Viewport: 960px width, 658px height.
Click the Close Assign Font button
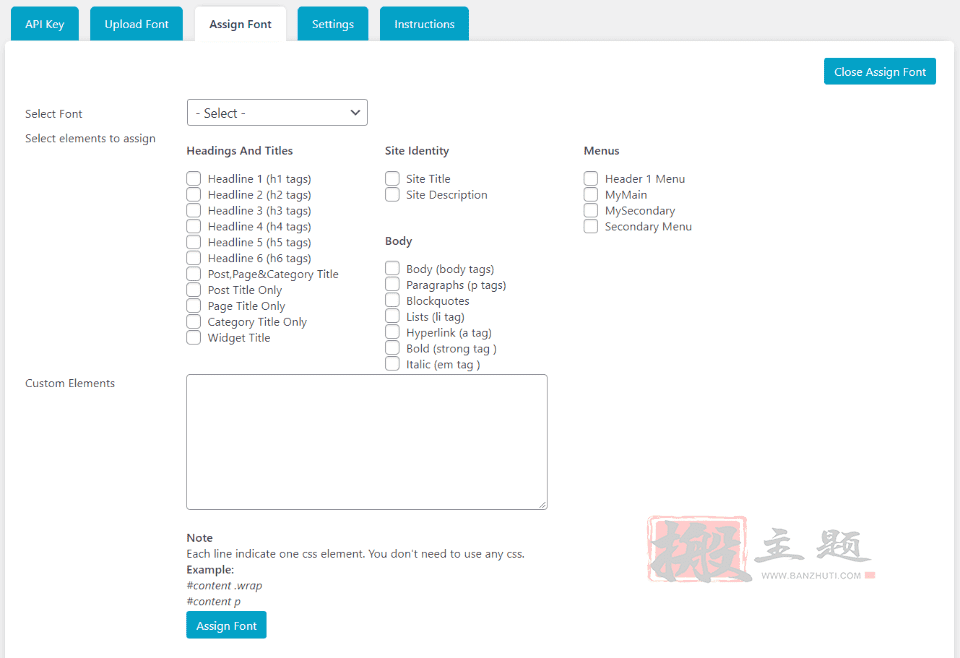pyautogui.click(x=880, y=72)
